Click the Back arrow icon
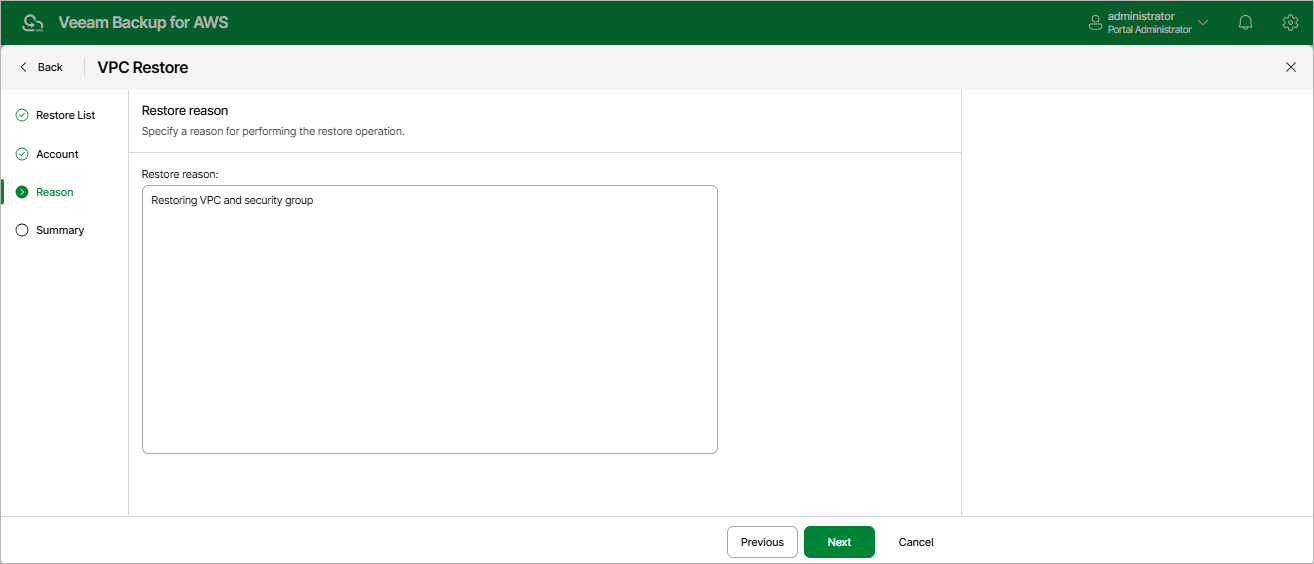1314x564 pixels. 24,67
